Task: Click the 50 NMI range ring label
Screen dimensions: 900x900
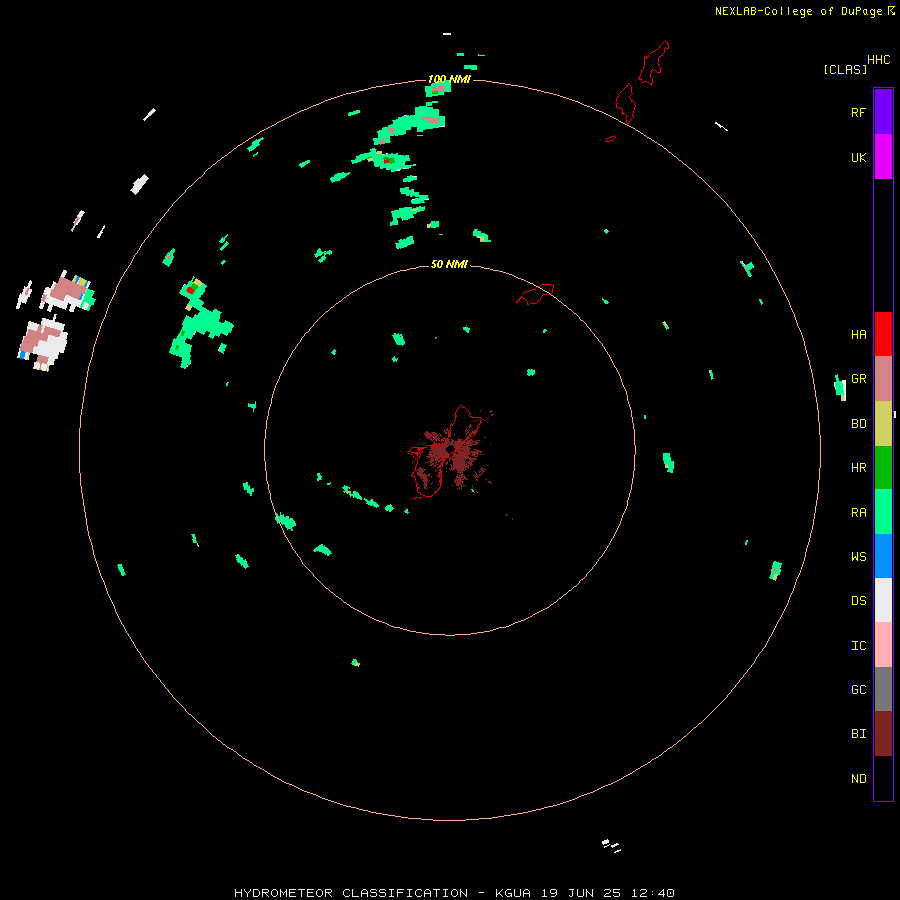Action: [449, 264]
